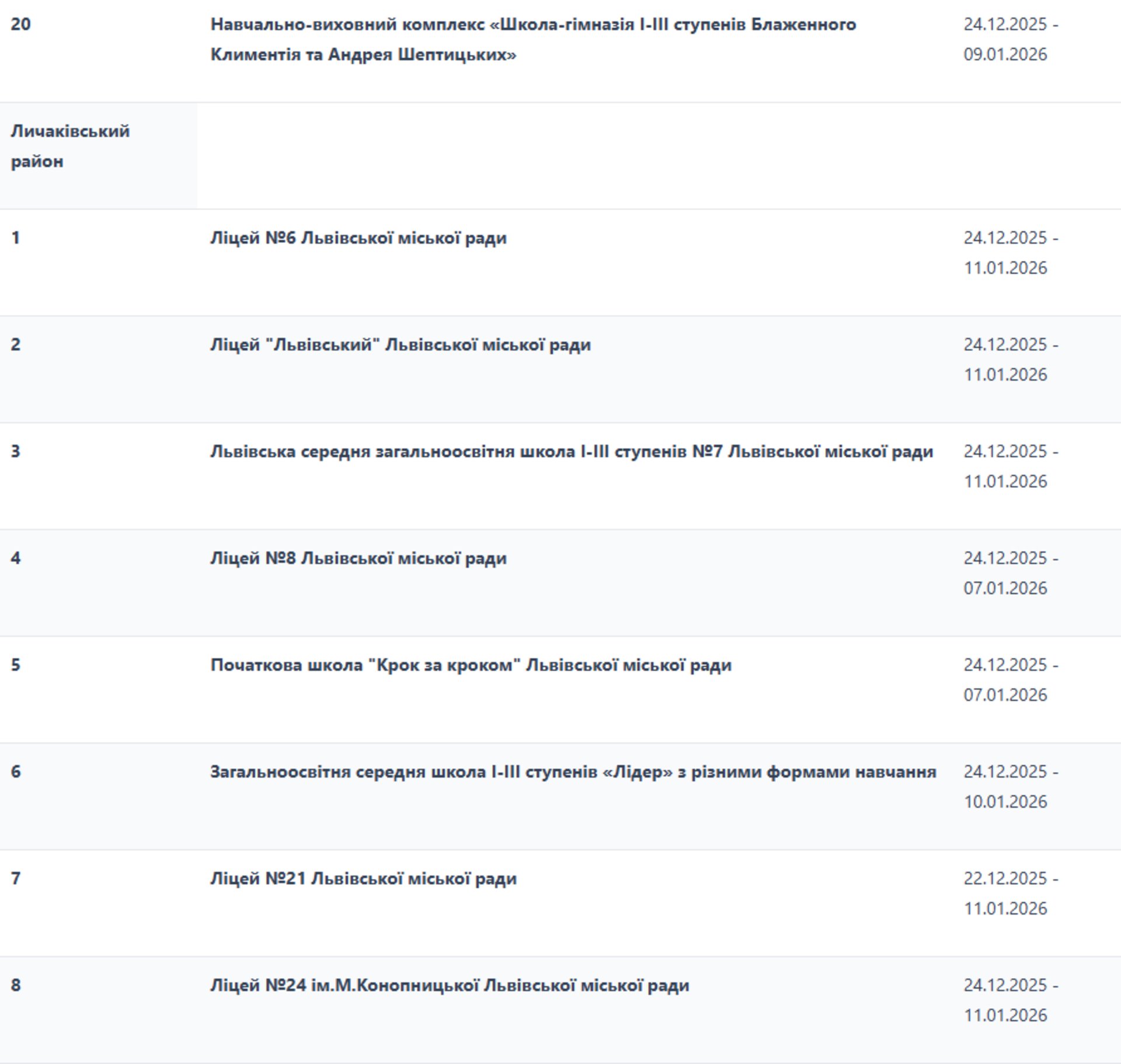The width and height of the screenshot is (1121, 1064).
Task: Click Початкова школа "Крок за кроком" entry
Action: tap(470, 665)
